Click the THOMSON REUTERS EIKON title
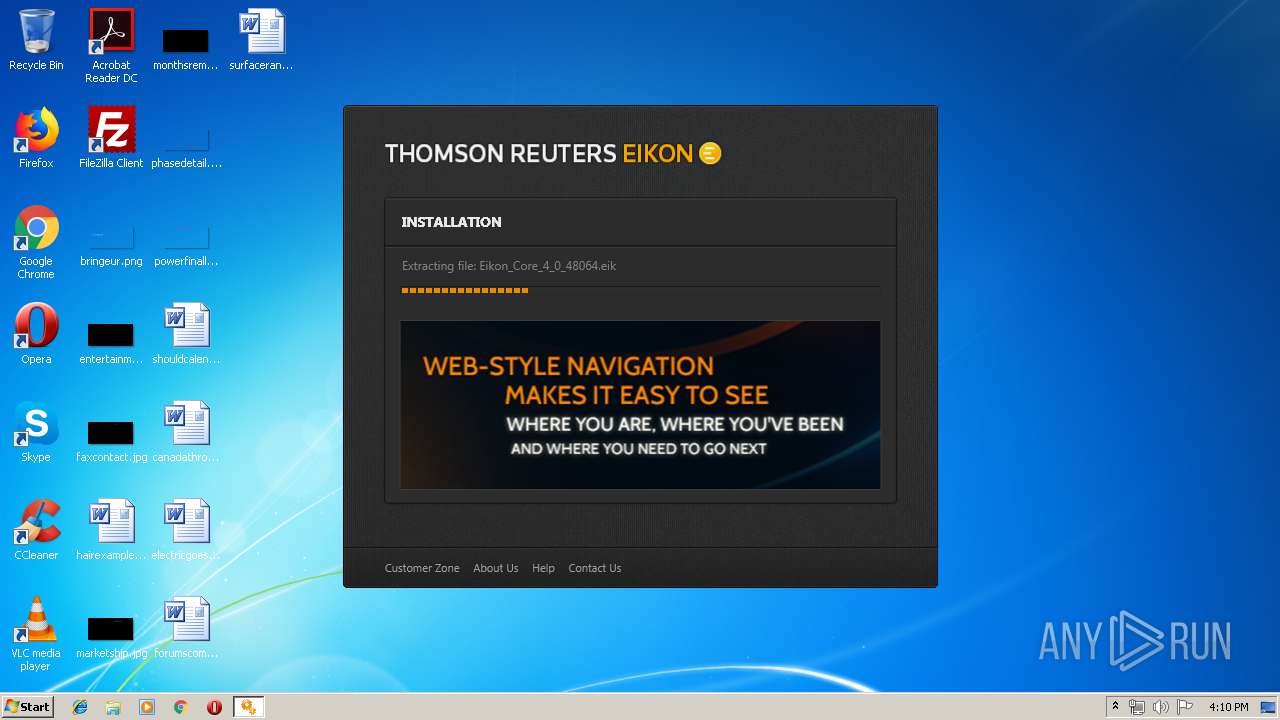 click(553, 153)
